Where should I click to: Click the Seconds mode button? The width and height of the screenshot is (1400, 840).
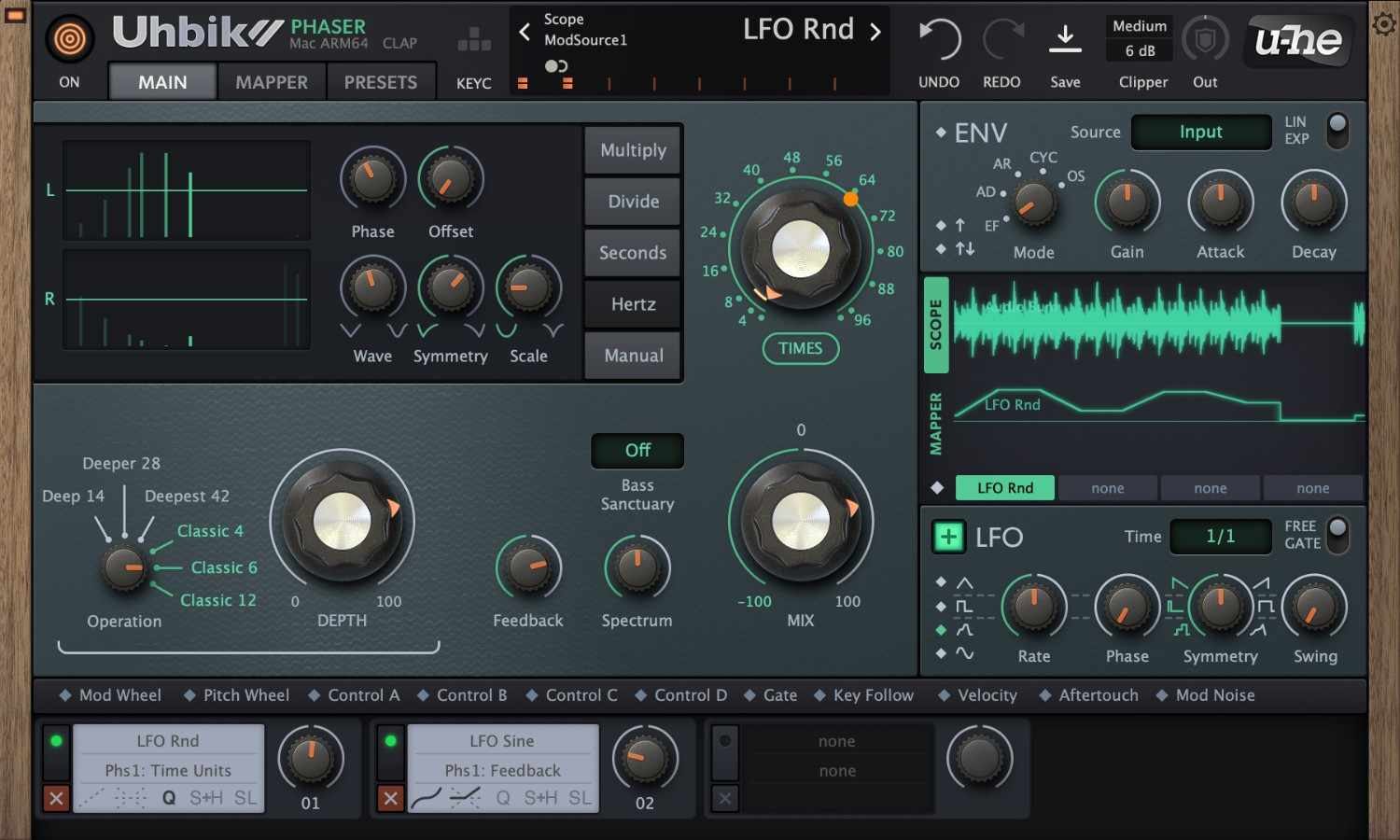pos(632,252)
